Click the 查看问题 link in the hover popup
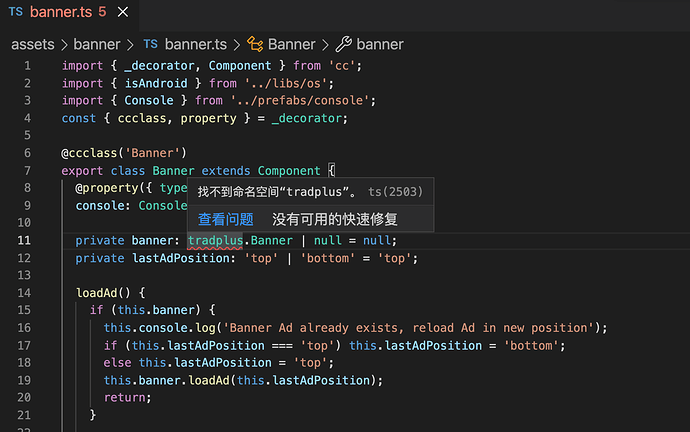 pos(225,219)
